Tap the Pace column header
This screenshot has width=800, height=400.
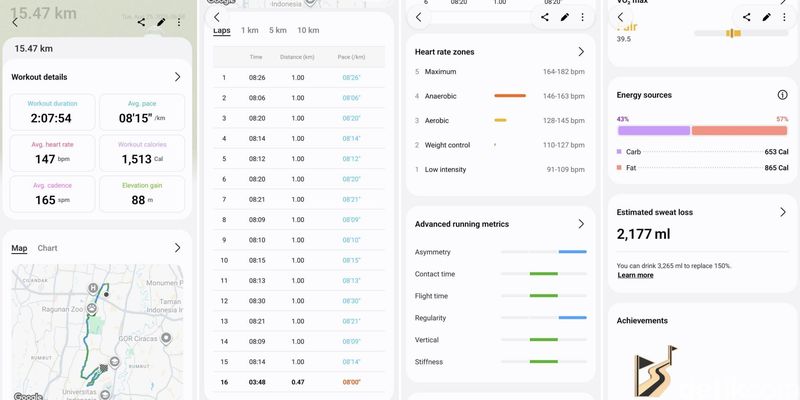click(352, 57)
